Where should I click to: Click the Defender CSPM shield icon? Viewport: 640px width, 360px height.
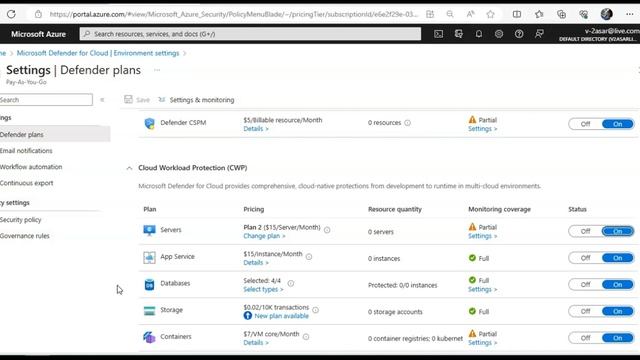click(x=149, y=123)
